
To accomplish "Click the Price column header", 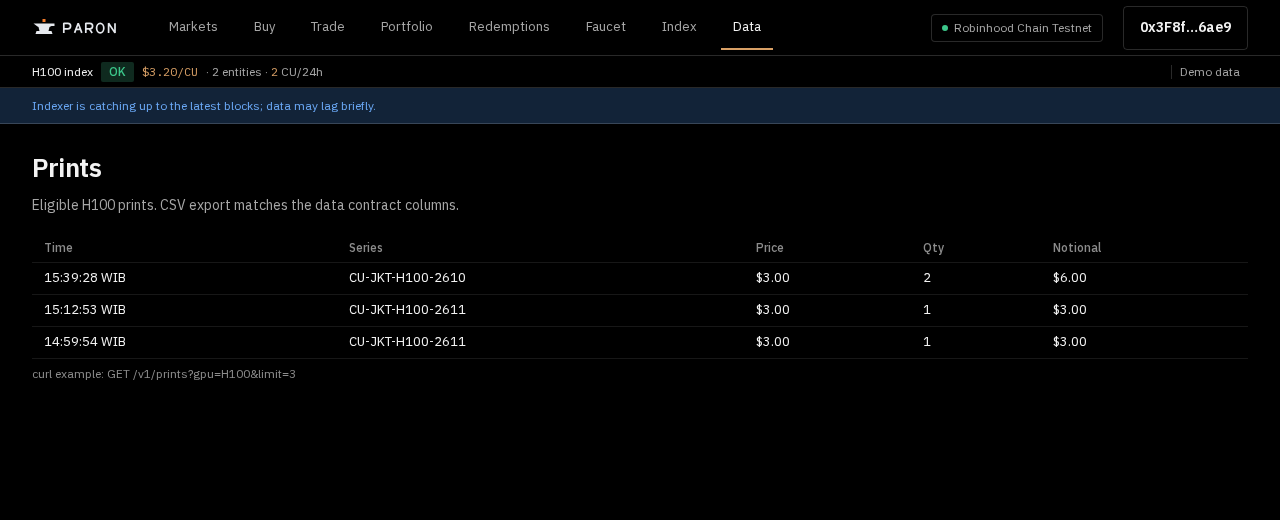I will (x=770, y=248).
